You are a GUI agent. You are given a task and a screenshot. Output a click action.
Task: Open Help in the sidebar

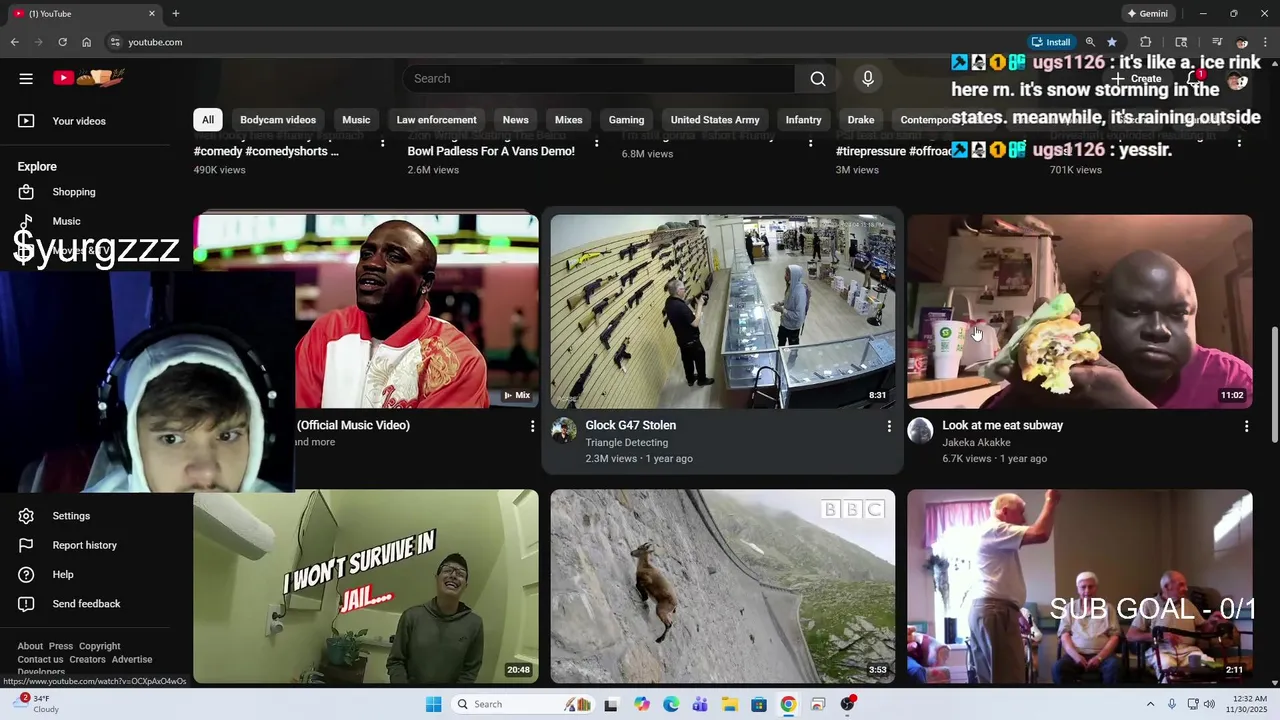pyautogui.click(x=63, y=575)
